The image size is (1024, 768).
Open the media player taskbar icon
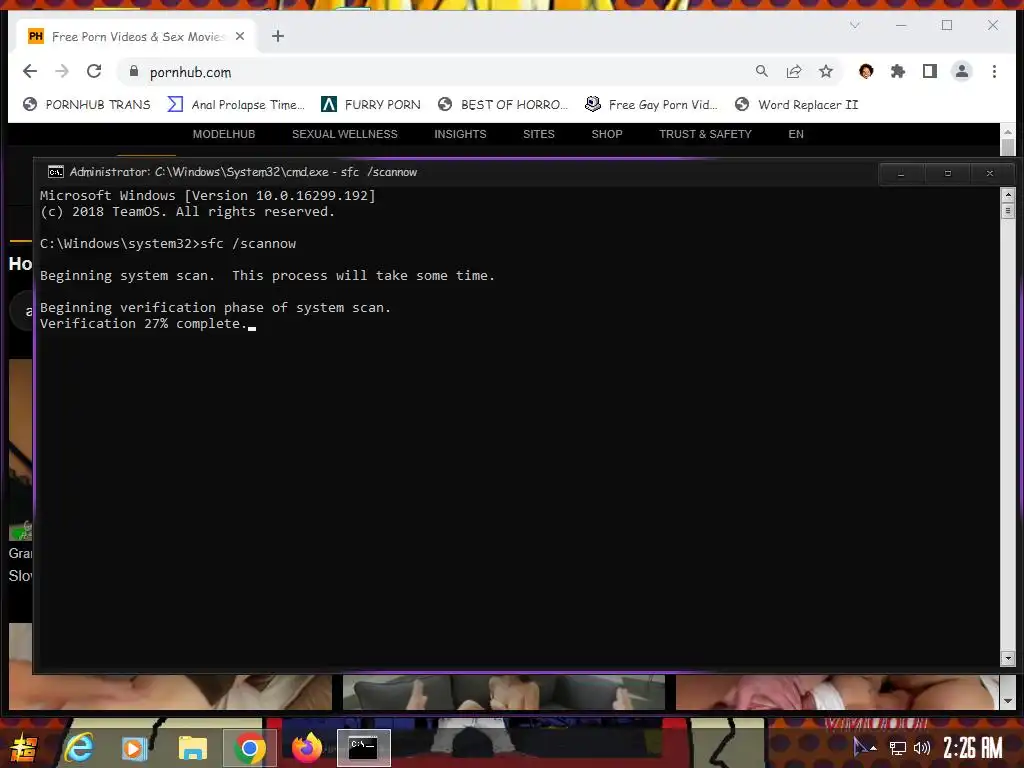134,748
